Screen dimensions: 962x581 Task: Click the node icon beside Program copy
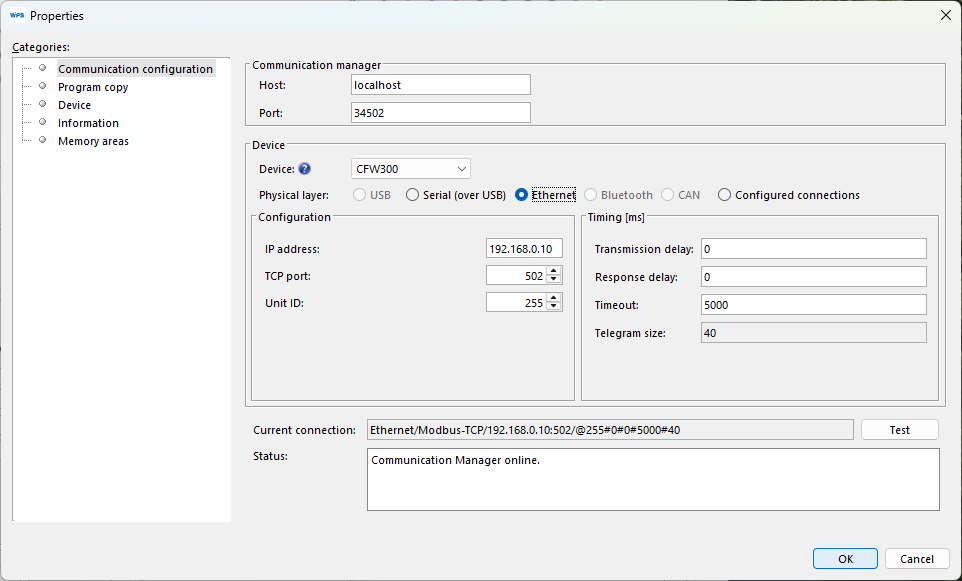point(41,87)
